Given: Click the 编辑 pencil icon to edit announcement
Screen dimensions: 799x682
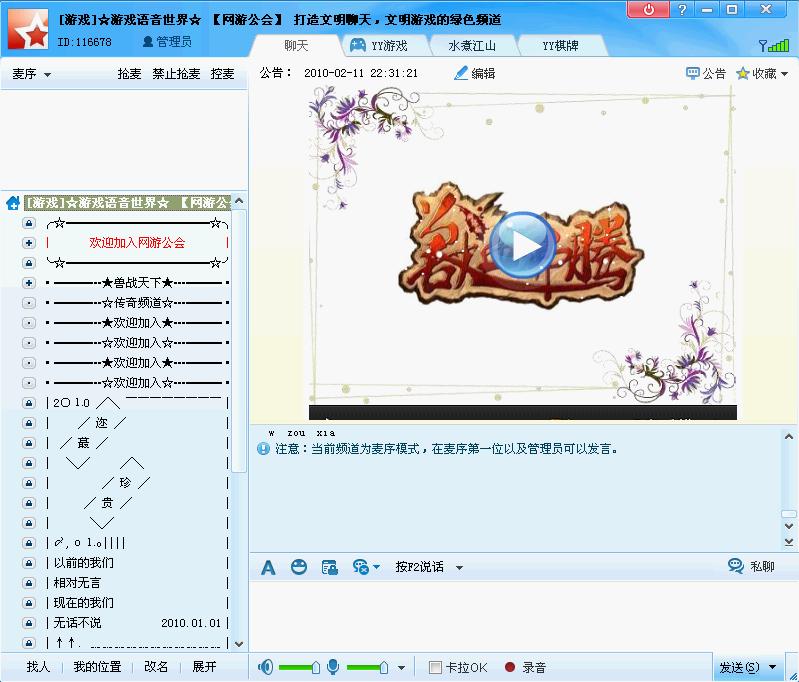Looking at the screenshot, I should (461, 73).
